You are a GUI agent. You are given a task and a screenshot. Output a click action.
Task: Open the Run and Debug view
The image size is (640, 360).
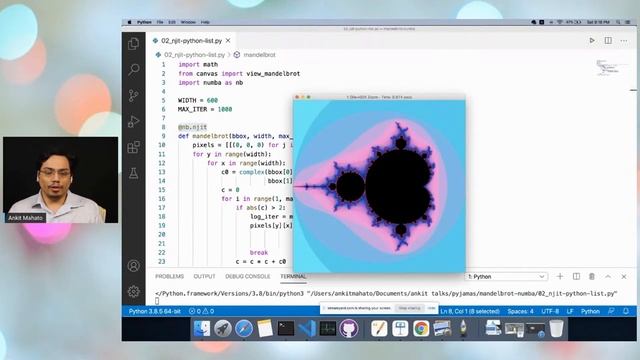[133, 121]
